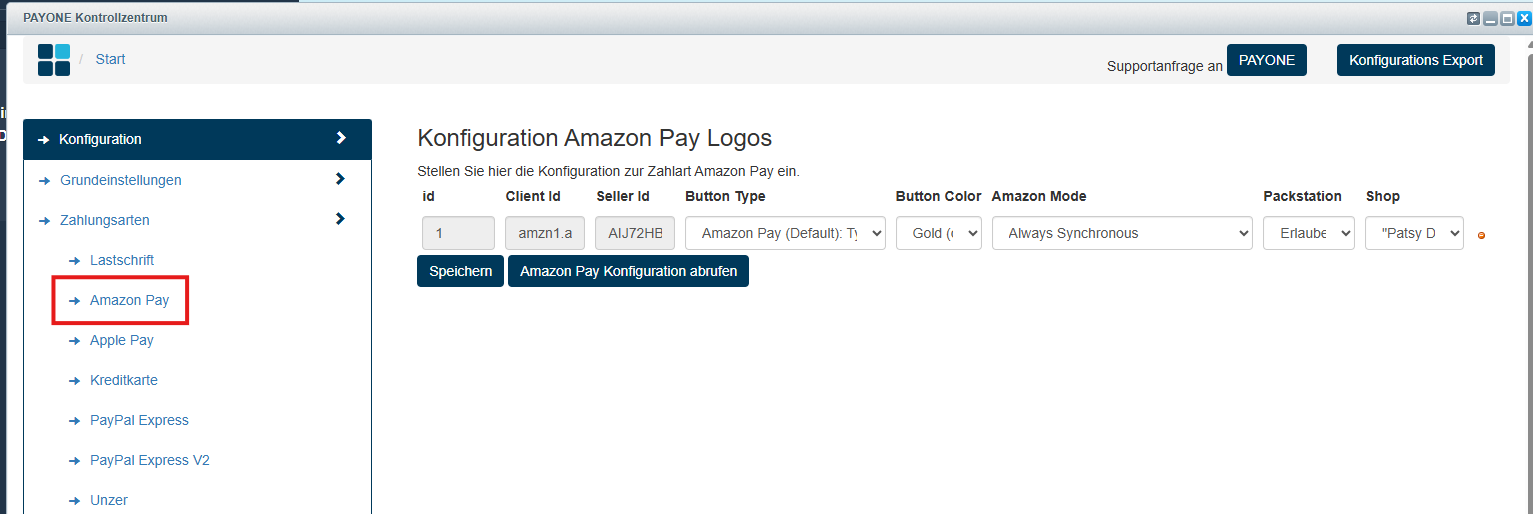The height and width of the screenshot is (514, 1533).
Task: Open PayPal Express V2 settings
Action: (x=150, y=460)
